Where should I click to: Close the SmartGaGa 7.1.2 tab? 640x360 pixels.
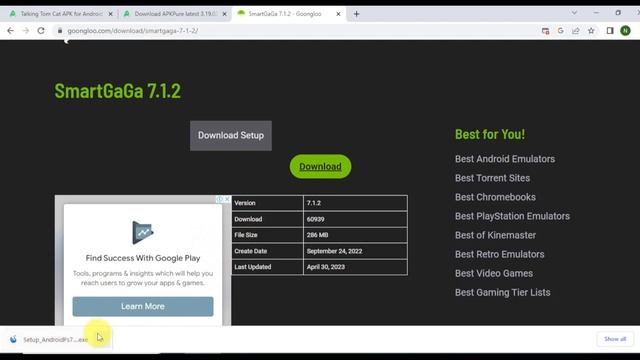pos(338,14)
